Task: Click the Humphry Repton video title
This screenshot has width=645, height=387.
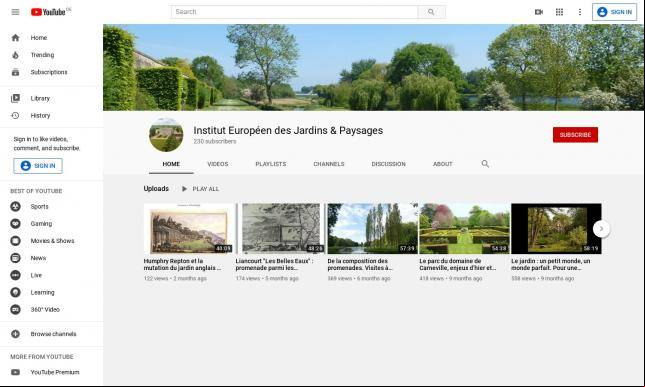Action: click(x=182, y=264)
